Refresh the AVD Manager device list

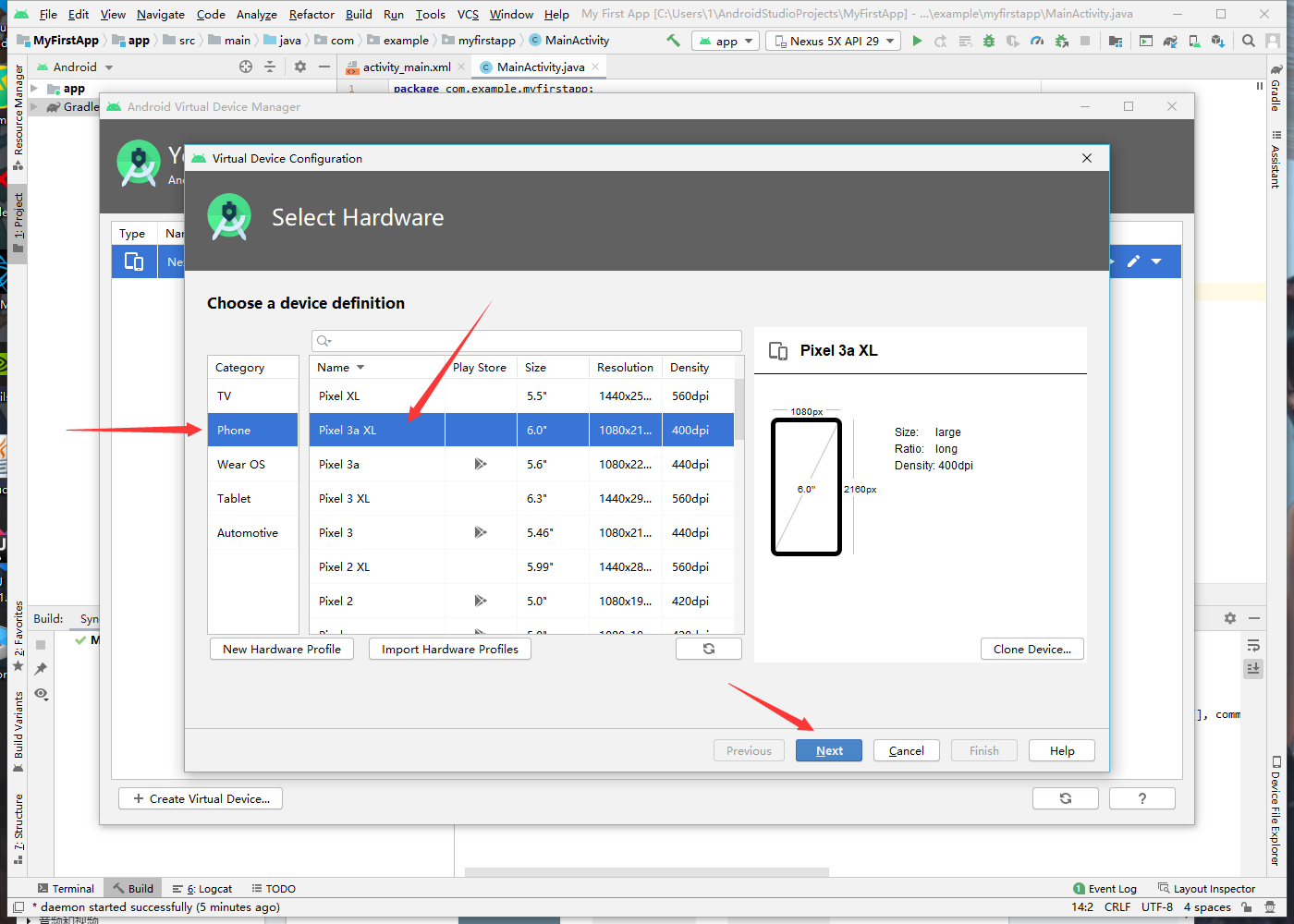pos(1066,798)
